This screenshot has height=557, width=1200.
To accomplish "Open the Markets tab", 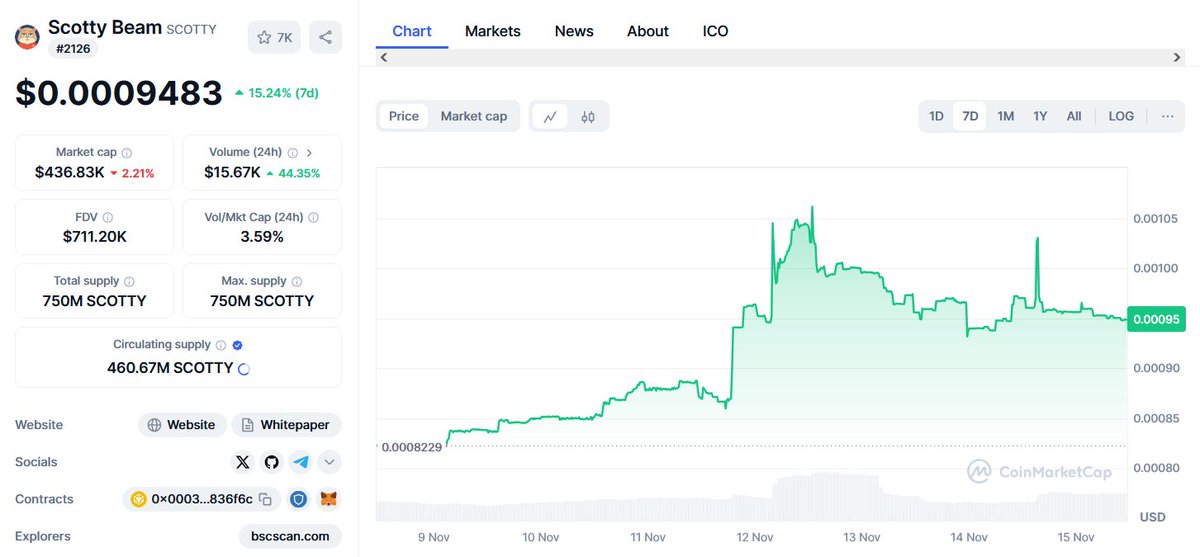I will tap(493, 31).
